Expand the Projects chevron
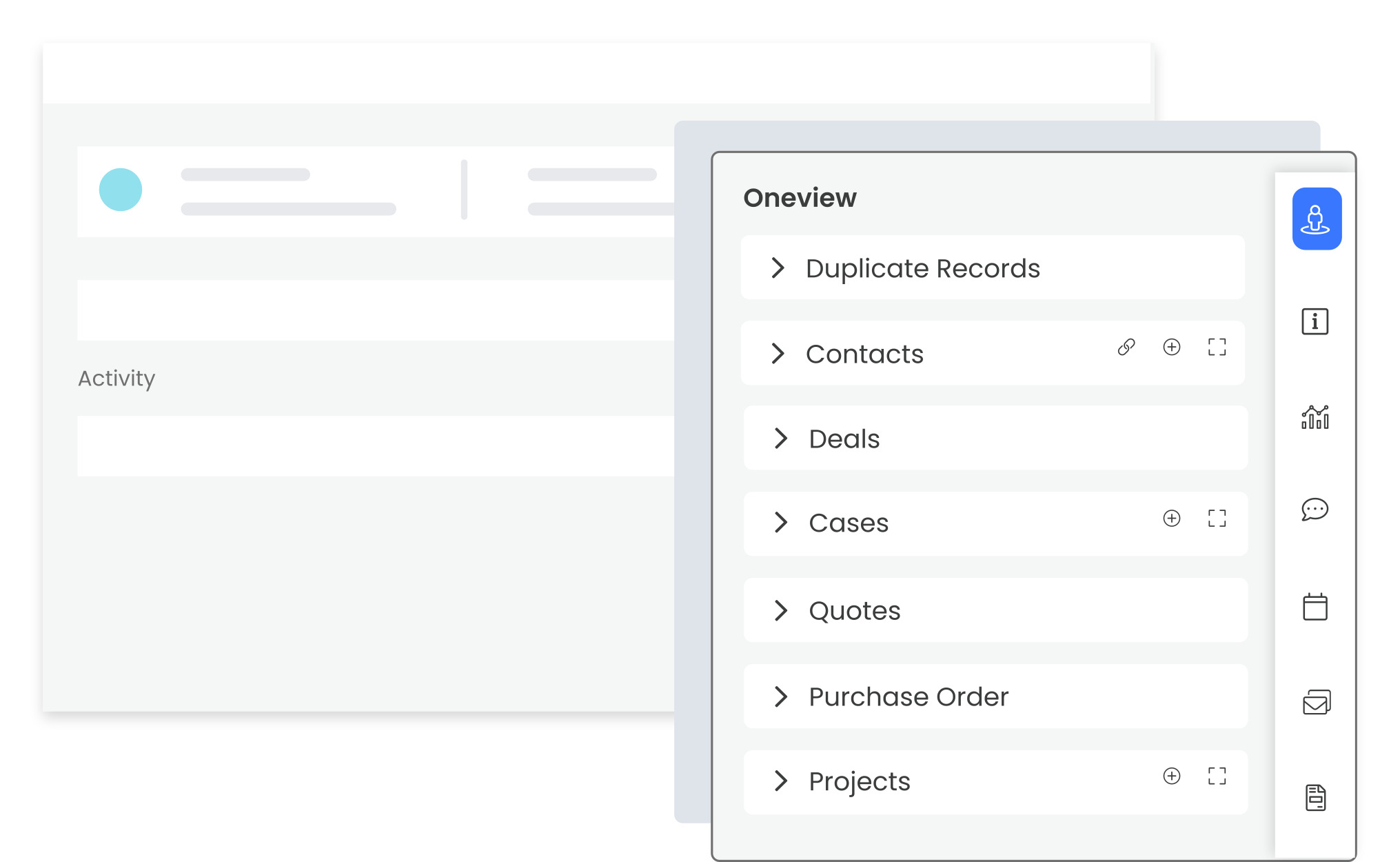 (x=780, y=781)
